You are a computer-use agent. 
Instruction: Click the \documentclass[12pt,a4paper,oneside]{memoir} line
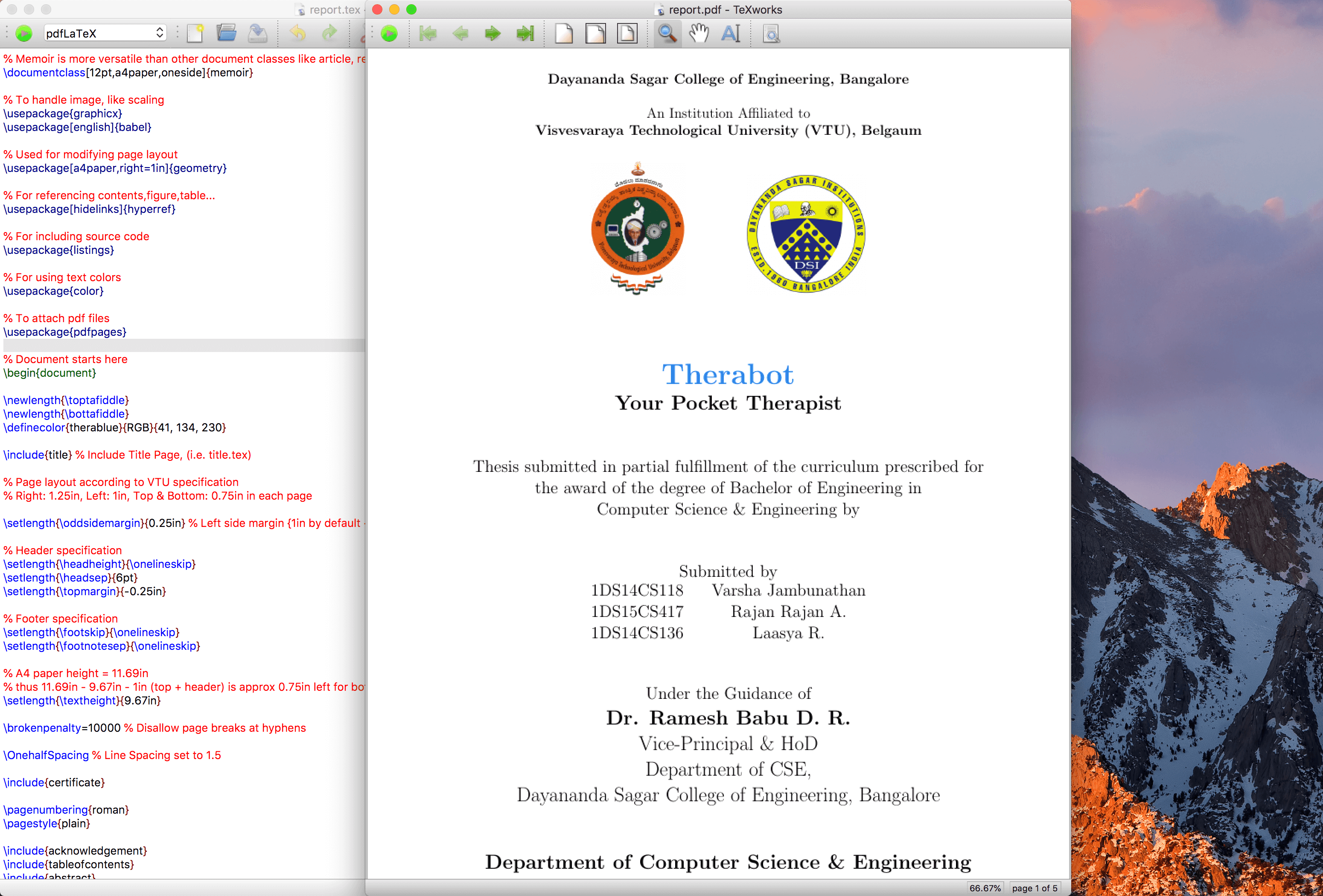coord(128,72)
